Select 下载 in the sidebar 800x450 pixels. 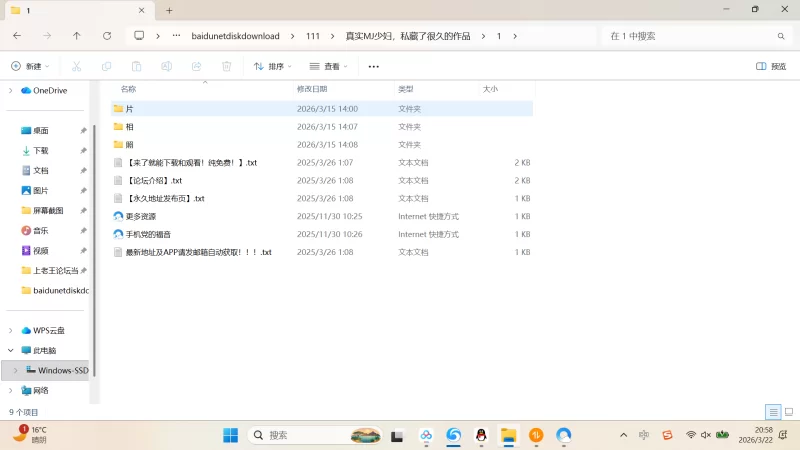pos(40,150)
